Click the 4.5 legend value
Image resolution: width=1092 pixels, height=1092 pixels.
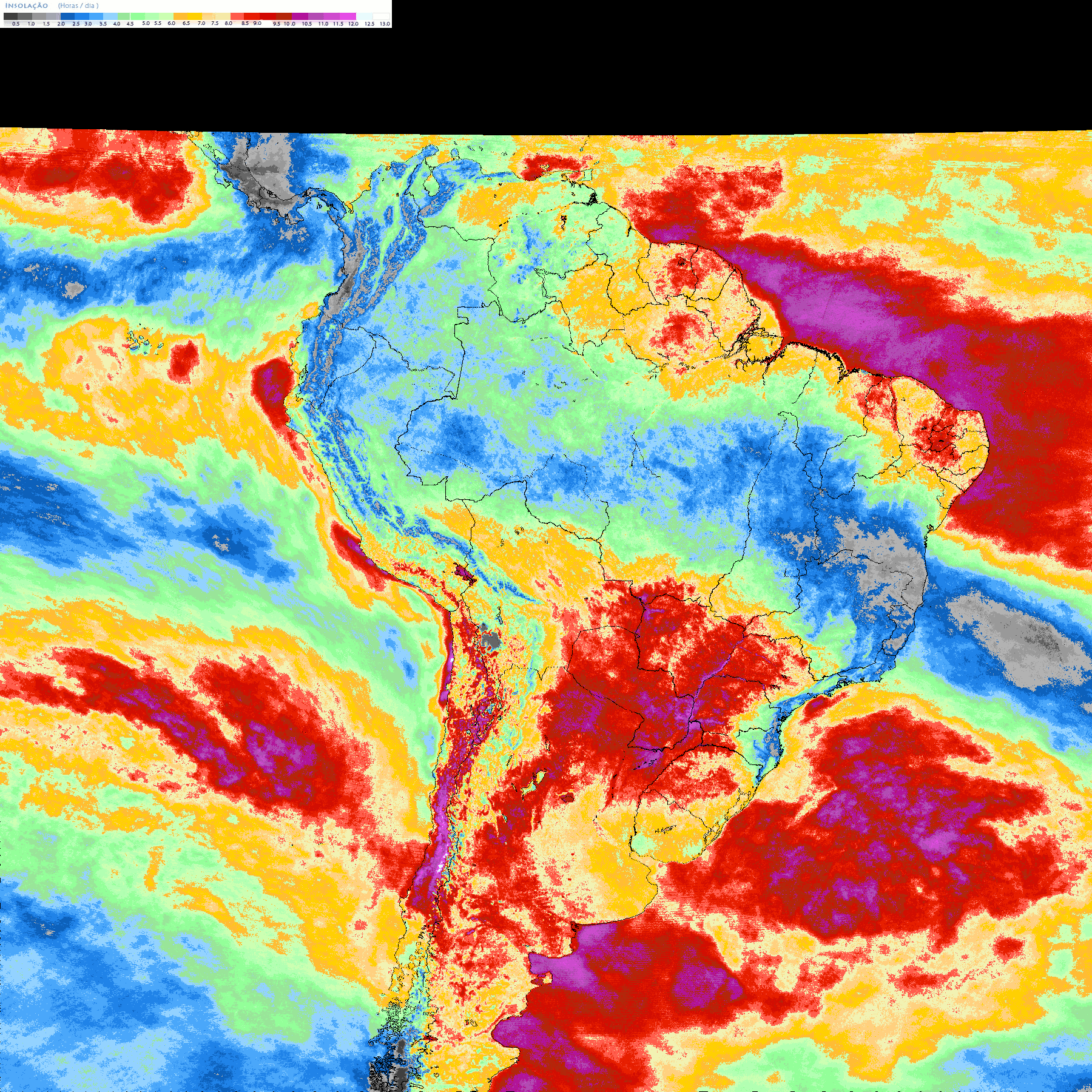(x=130, y=24)
